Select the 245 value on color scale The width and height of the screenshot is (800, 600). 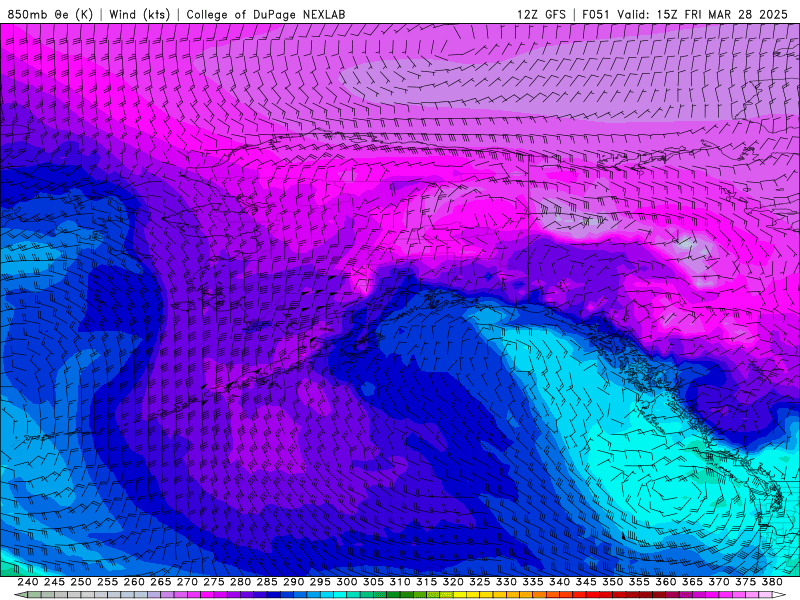tap(54, 582)
